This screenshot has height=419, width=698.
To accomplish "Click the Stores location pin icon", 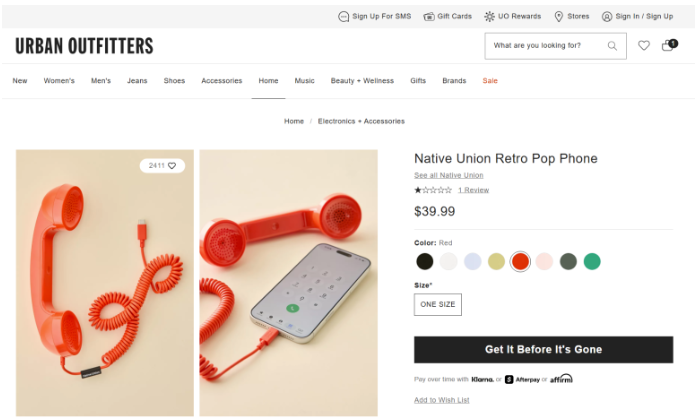I will point(559,16).
